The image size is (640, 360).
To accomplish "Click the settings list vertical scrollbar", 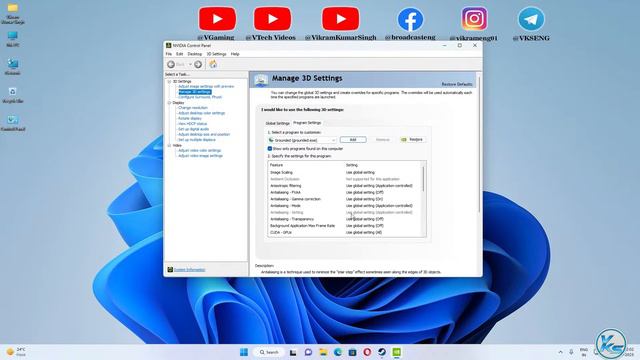I will pos(424,180).
